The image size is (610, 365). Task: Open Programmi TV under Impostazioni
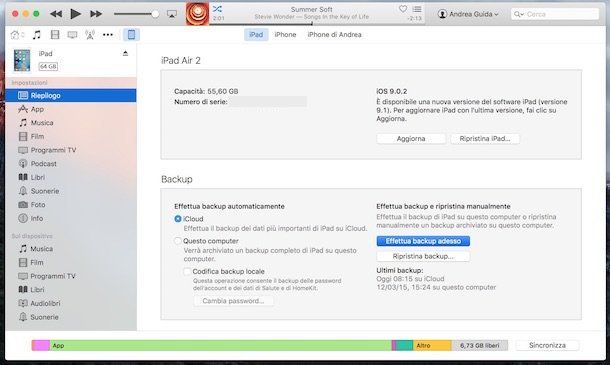71,150
